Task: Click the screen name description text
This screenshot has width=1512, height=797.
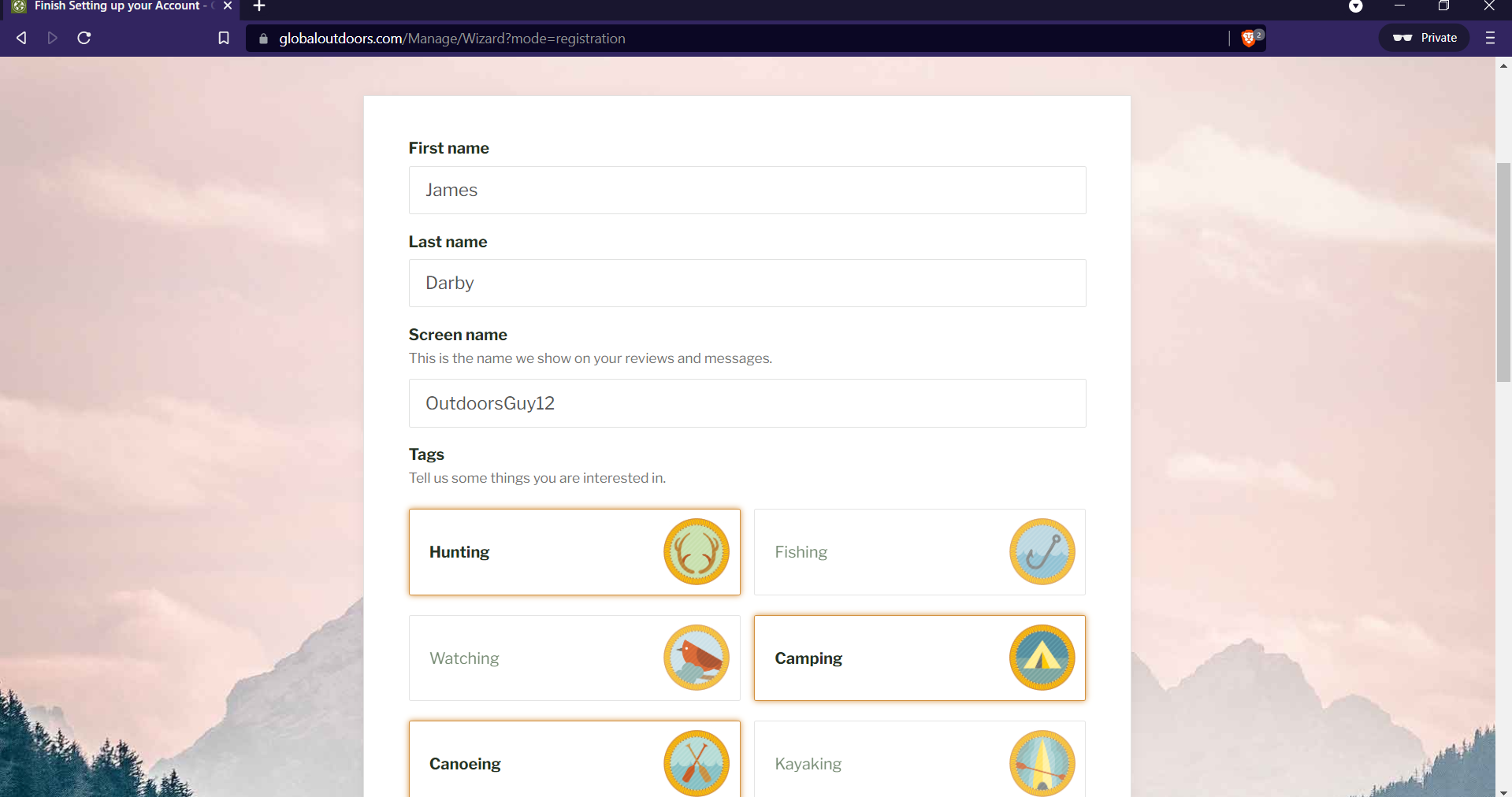Action: tap(590, 358)
